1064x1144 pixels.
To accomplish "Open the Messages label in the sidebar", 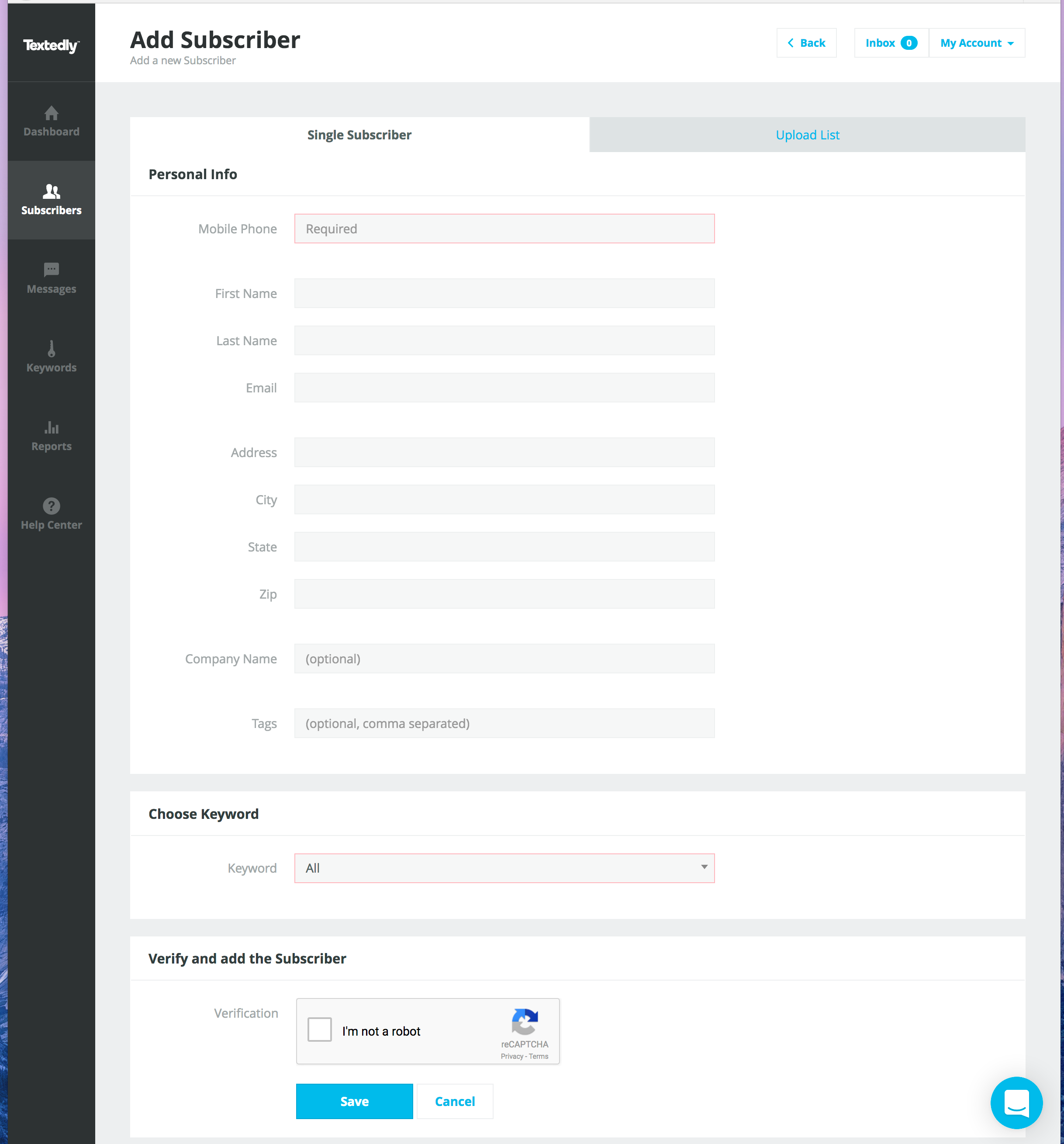I will point(51,289).
